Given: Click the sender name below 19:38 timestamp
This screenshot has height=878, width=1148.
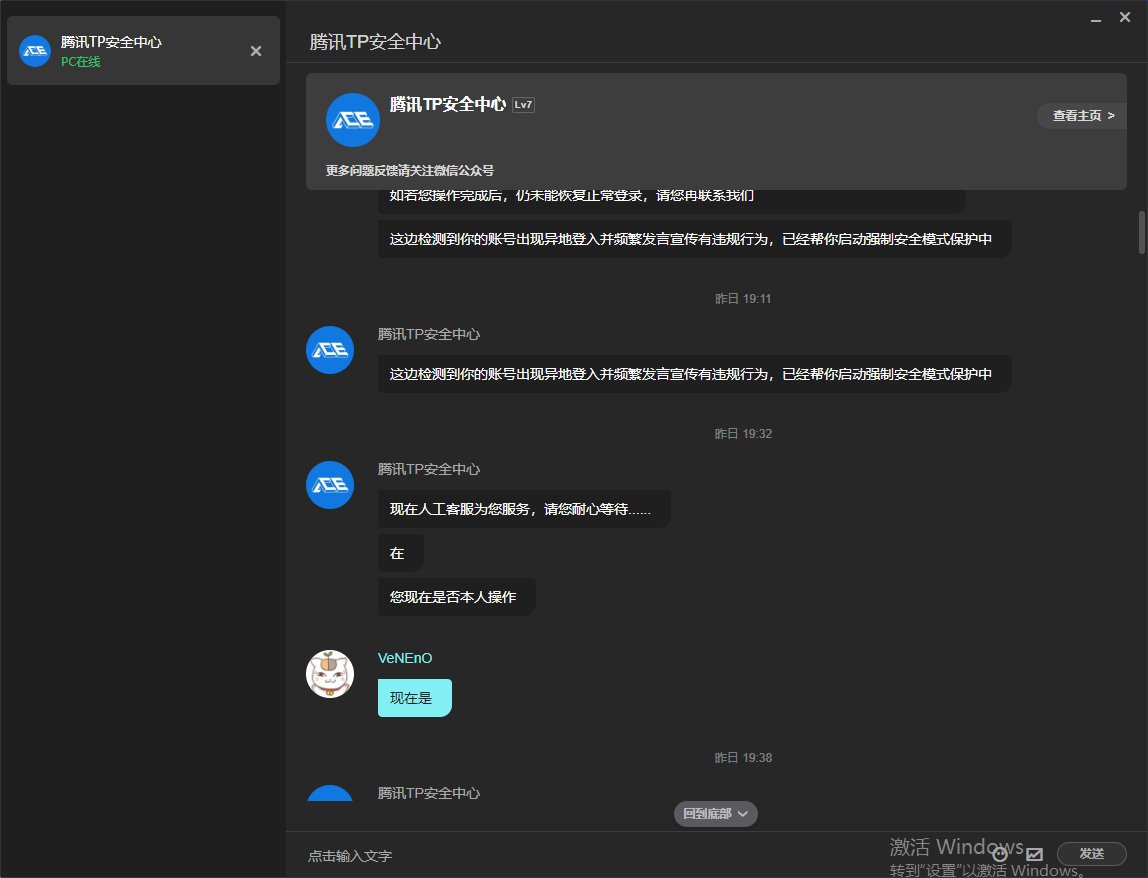Looking at the screenshot, I should (x=428, y=793).
